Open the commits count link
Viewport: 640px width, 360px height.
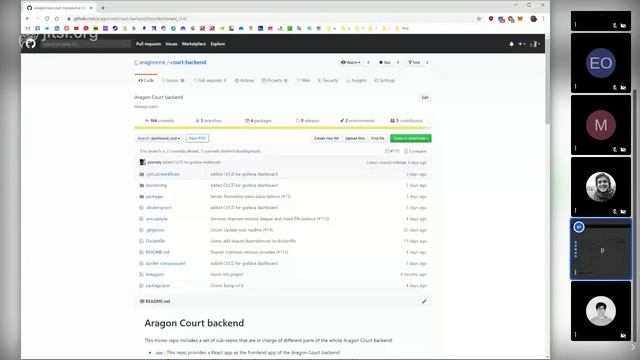160,121
